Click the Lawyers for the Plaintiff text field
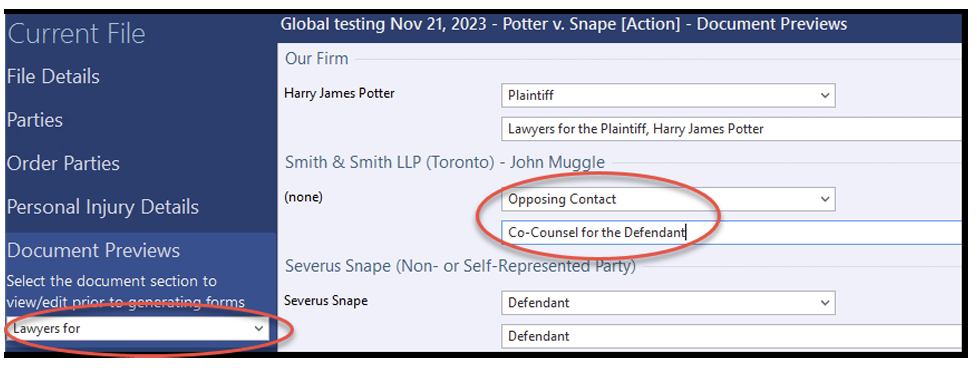This screenshot has width=977, height=368. pyautogui.click(x=732, y=130)
